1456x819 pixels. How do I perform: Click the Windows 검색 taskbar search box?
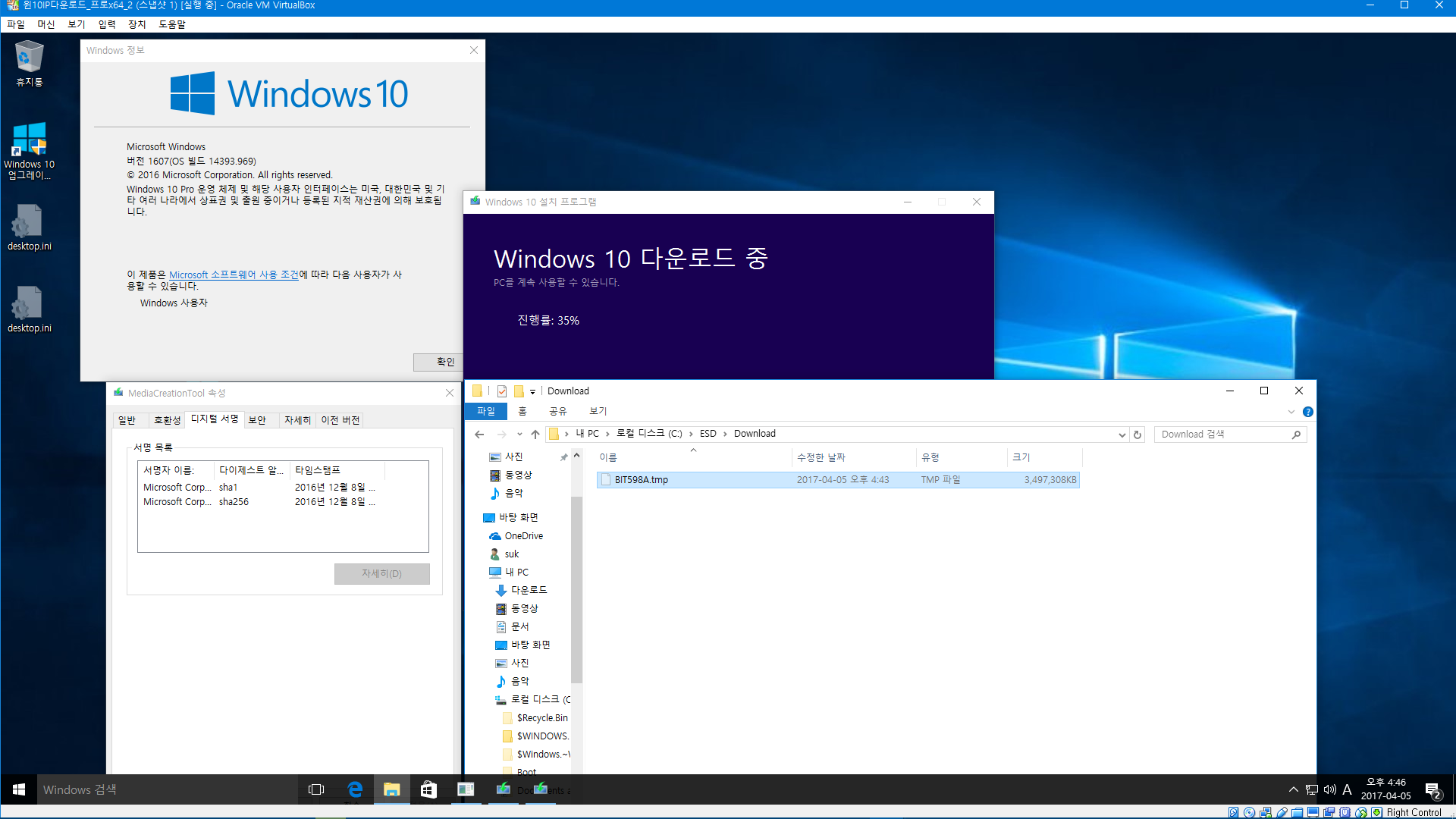(167, 789)
